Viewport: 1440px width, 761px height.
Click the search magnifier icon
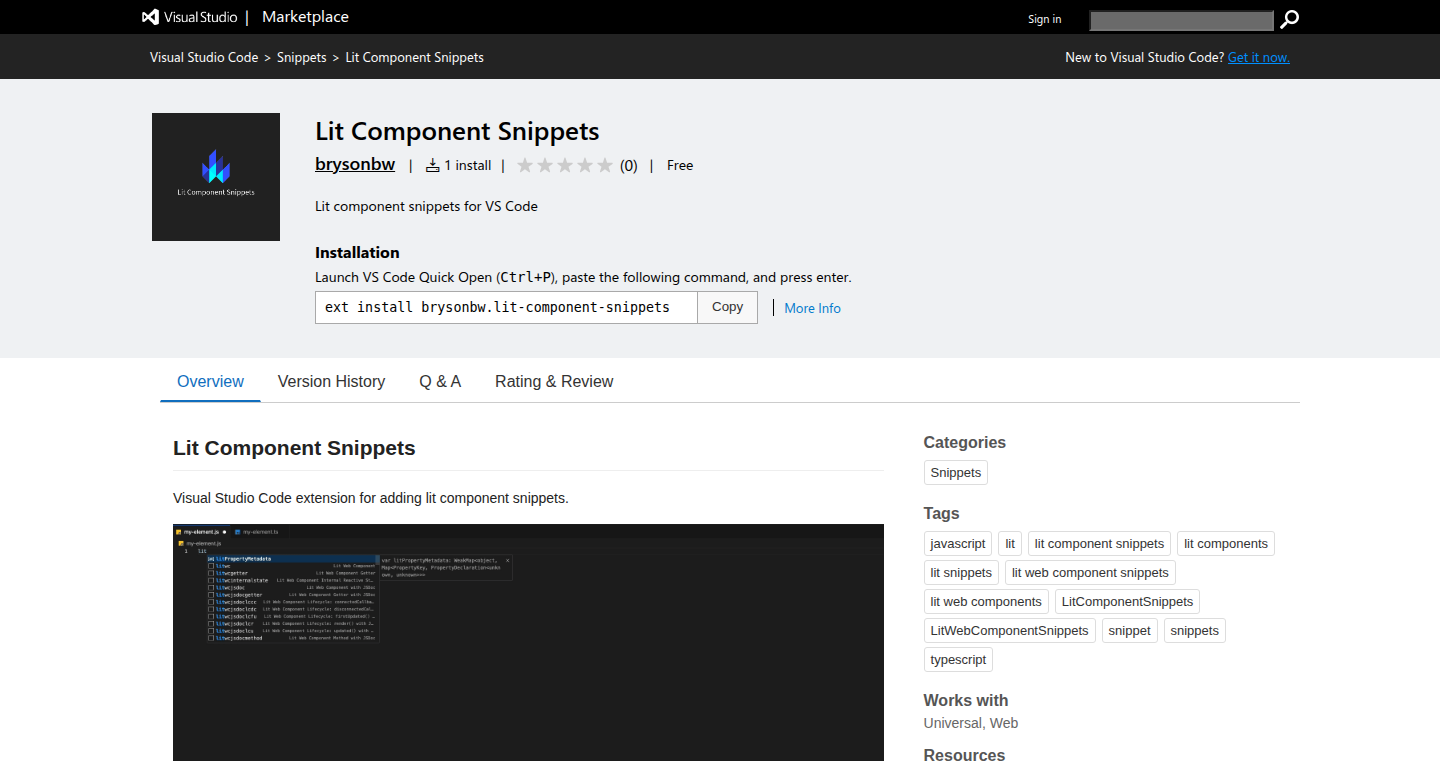pos(1289,19)
